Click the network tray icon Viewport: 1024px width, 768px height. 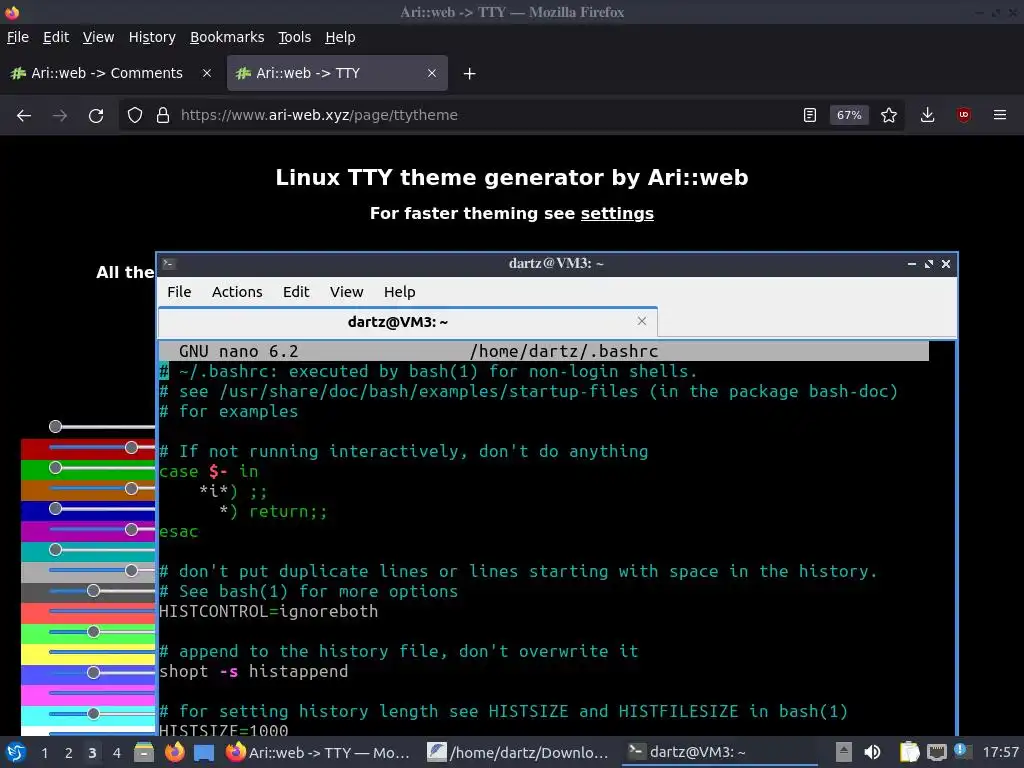936,752
